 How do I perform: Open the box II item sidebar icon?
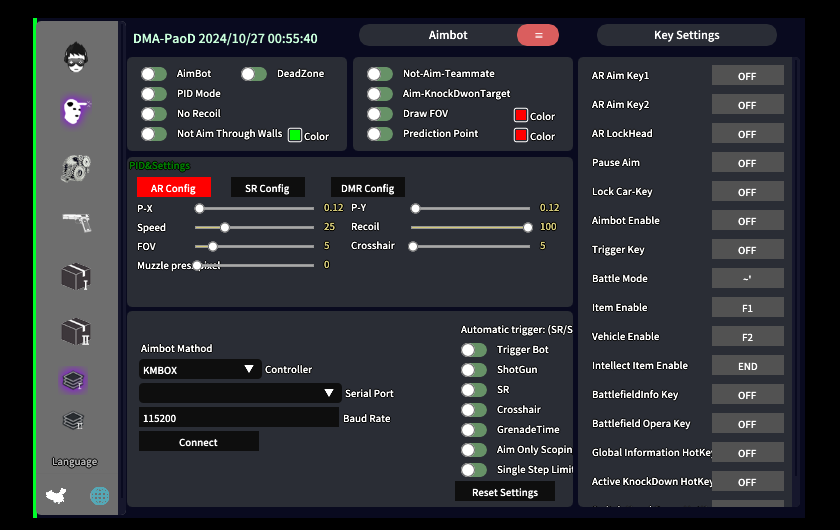point(76,332)
